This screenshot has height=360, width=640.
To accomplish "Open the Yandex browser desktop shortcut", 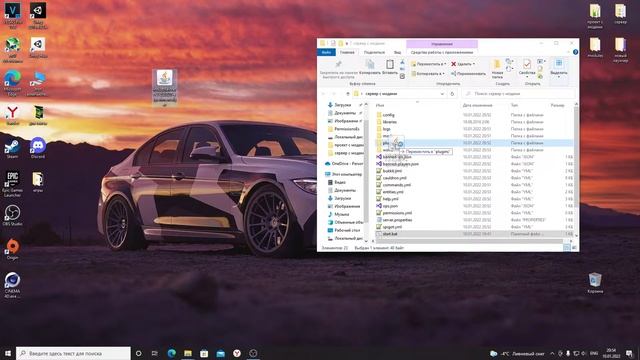I will click(12, 115).
